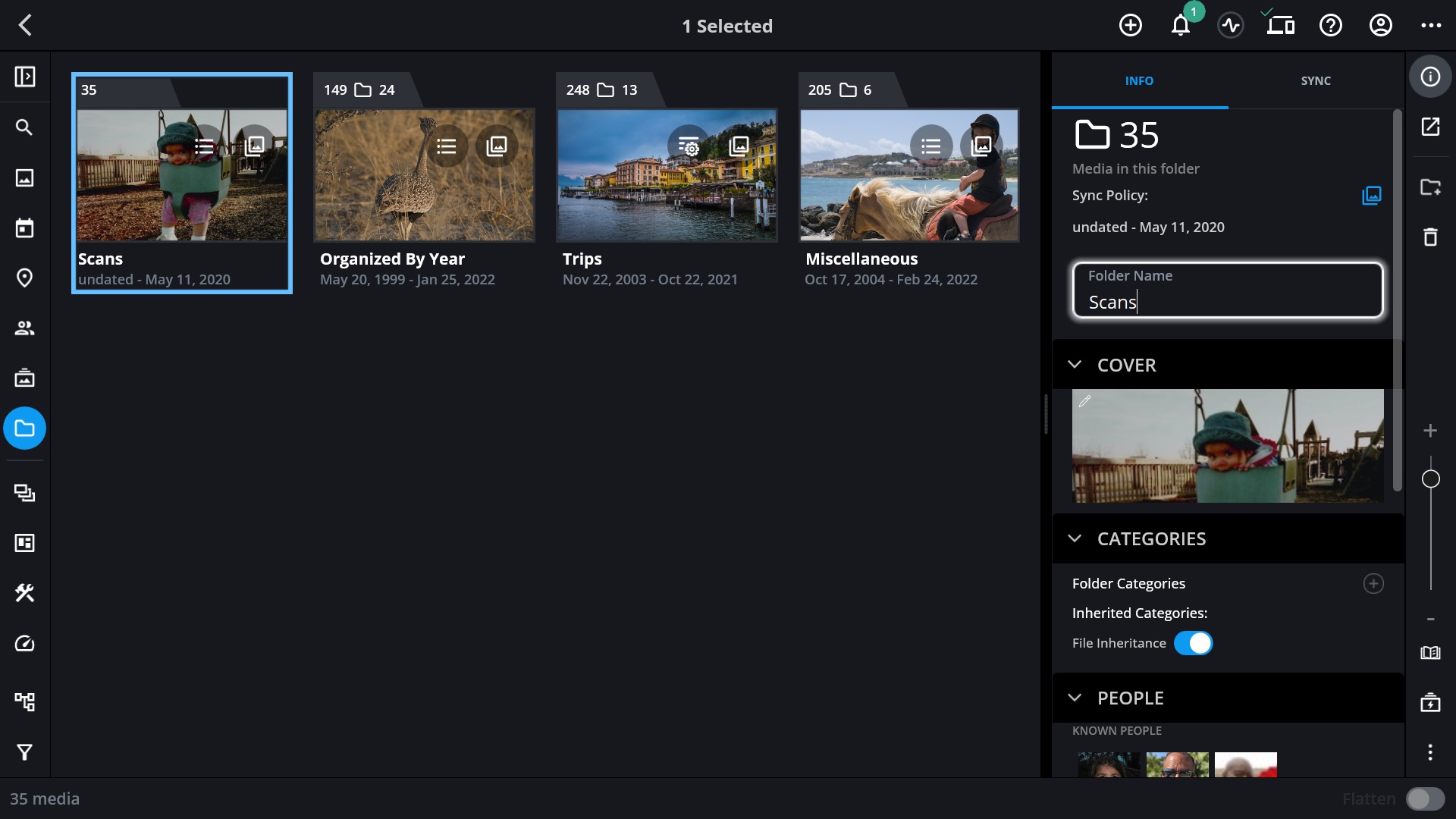The image size is (1456, 819).
Task: Click list icon on Scans folder
Action: coord(204,146)
